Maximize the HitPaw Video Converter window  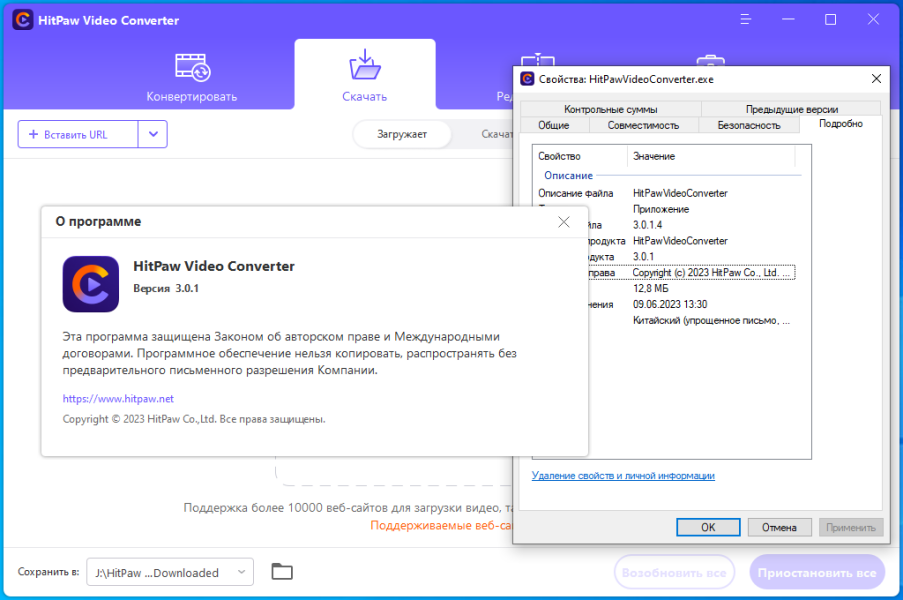coord(830,20)
